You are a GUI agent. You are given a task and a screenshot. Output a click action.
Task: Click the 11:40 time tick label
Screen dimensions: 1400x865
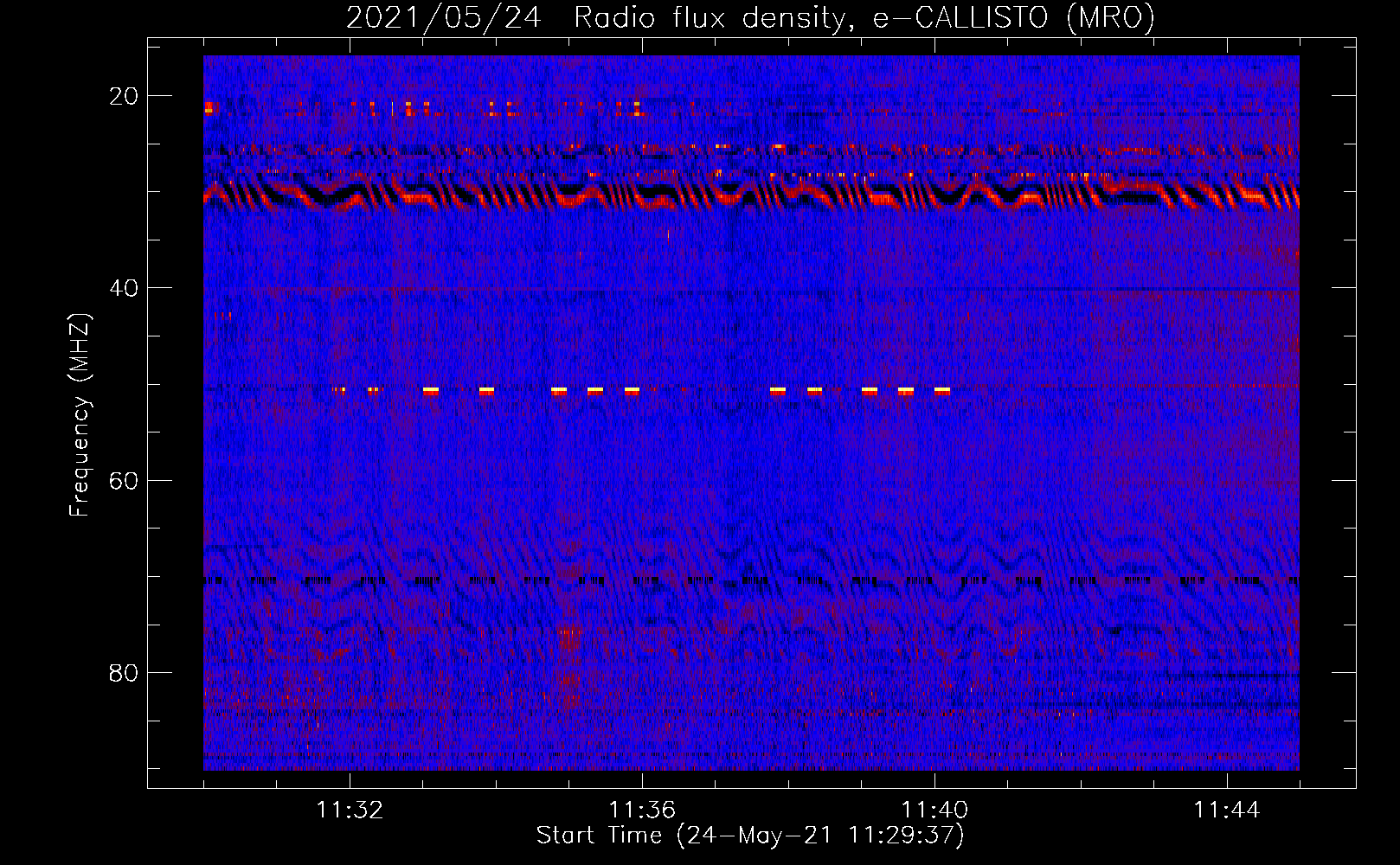[934, 811]
